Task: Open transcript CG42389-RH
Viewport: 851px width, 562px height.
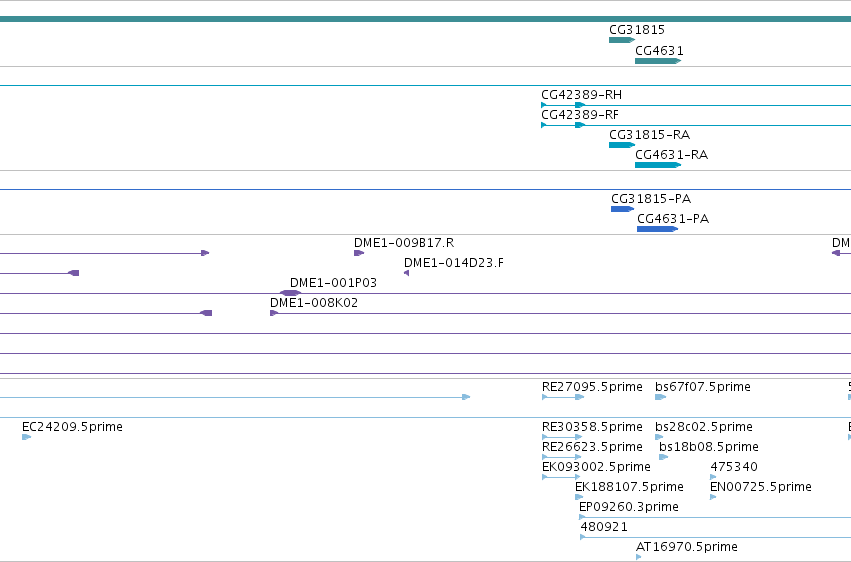Action: [581, 94]
